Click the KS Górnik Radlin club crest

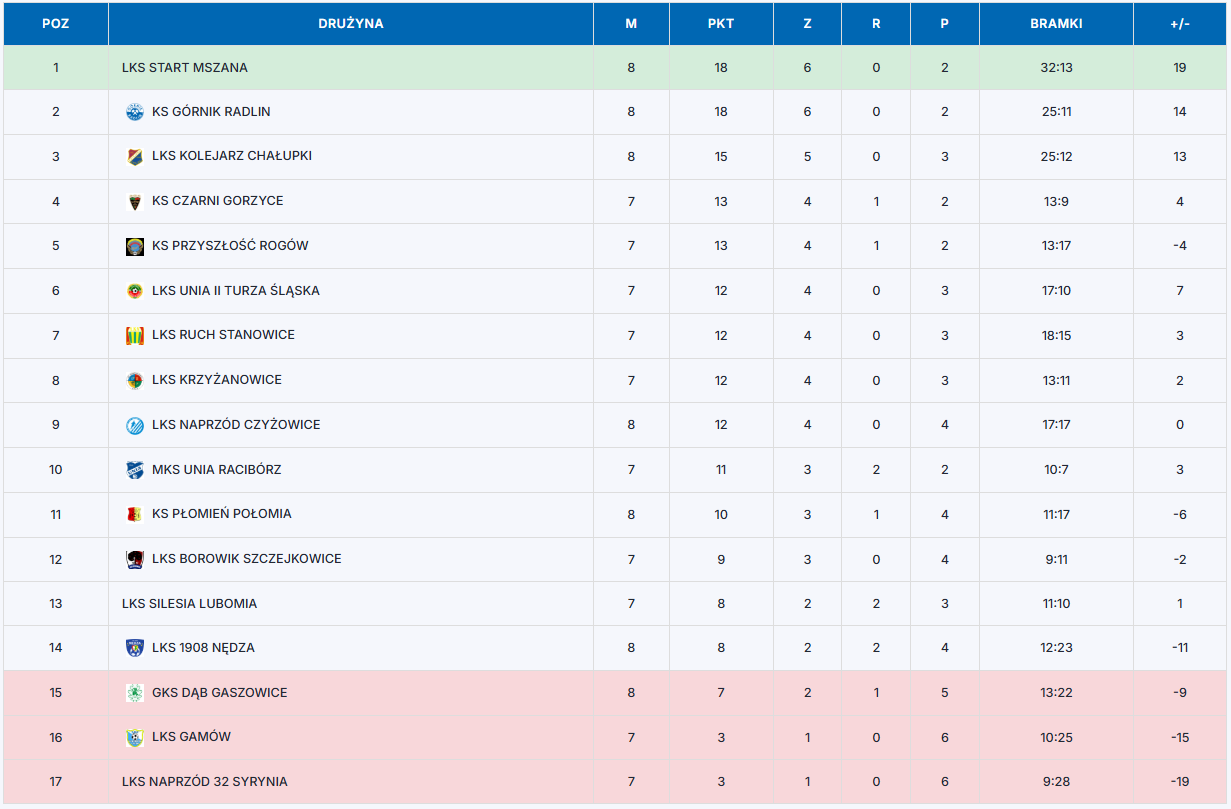[134, 112]
